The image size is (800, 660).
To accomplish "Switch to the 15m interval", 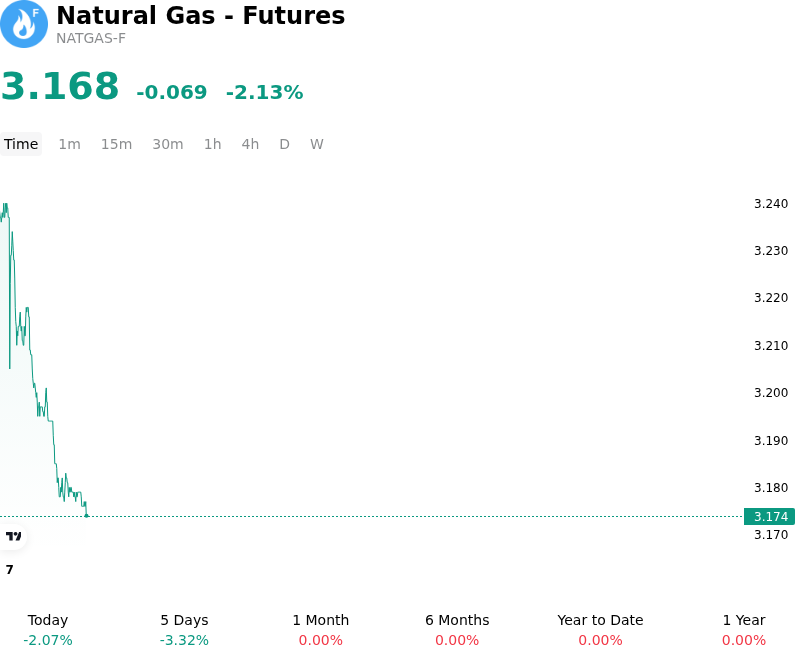I will (116, 144).
